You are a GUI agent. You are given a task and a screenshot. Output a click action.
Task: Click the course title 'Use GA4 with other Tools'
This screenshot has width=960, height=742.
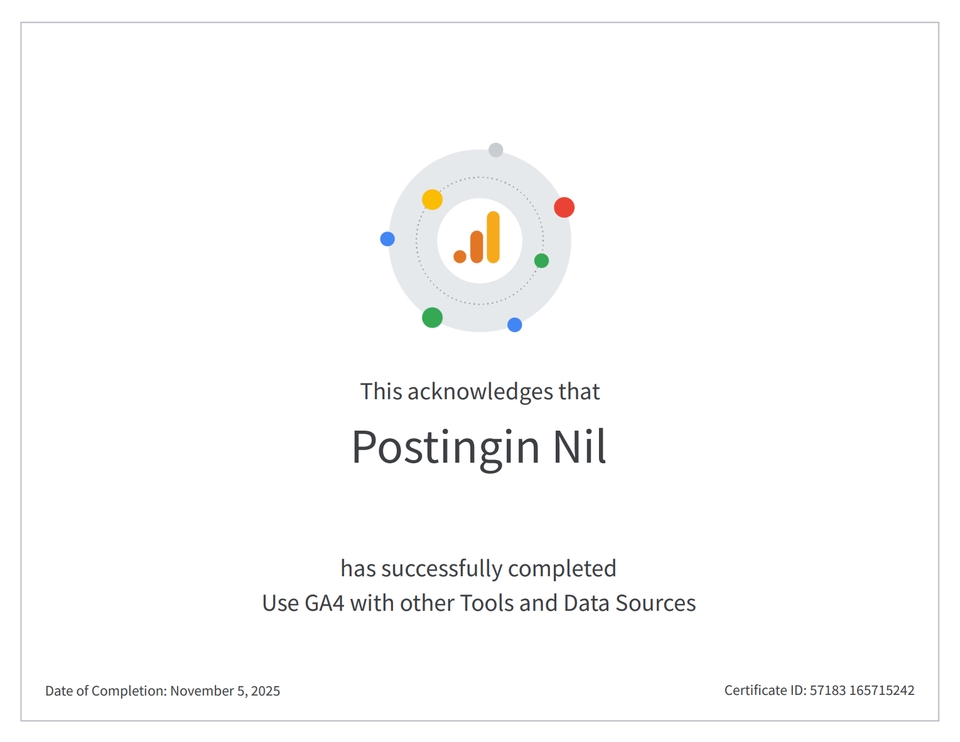point(479,603)
